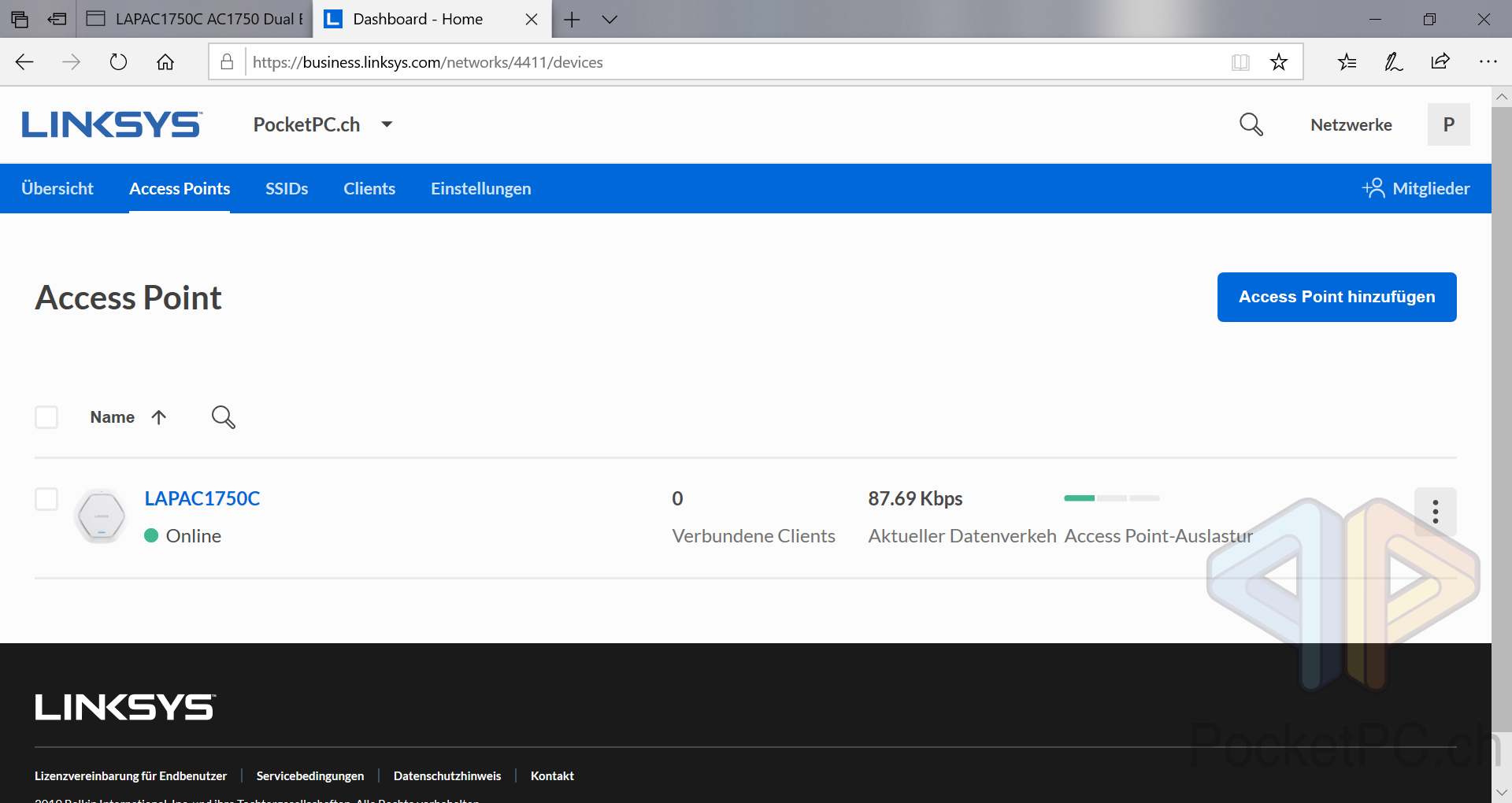The height and width of the screenshot is (803, 1512).
Task: Open the LAPAC1750C device link
Action: [x=202, y=498]
